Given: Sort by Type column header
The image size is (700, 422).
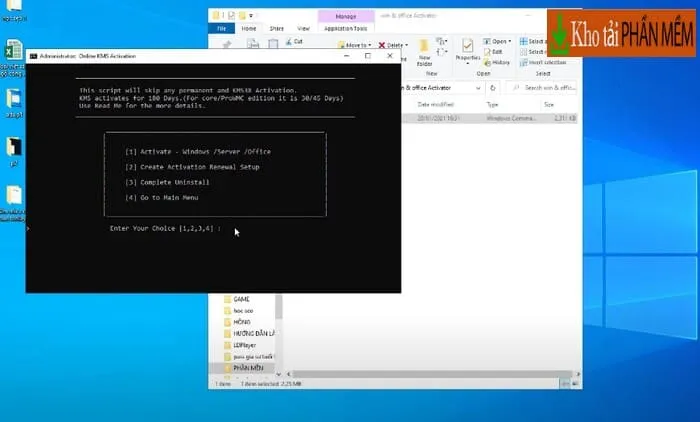Looking at the screenshot, I should (492, 104).
